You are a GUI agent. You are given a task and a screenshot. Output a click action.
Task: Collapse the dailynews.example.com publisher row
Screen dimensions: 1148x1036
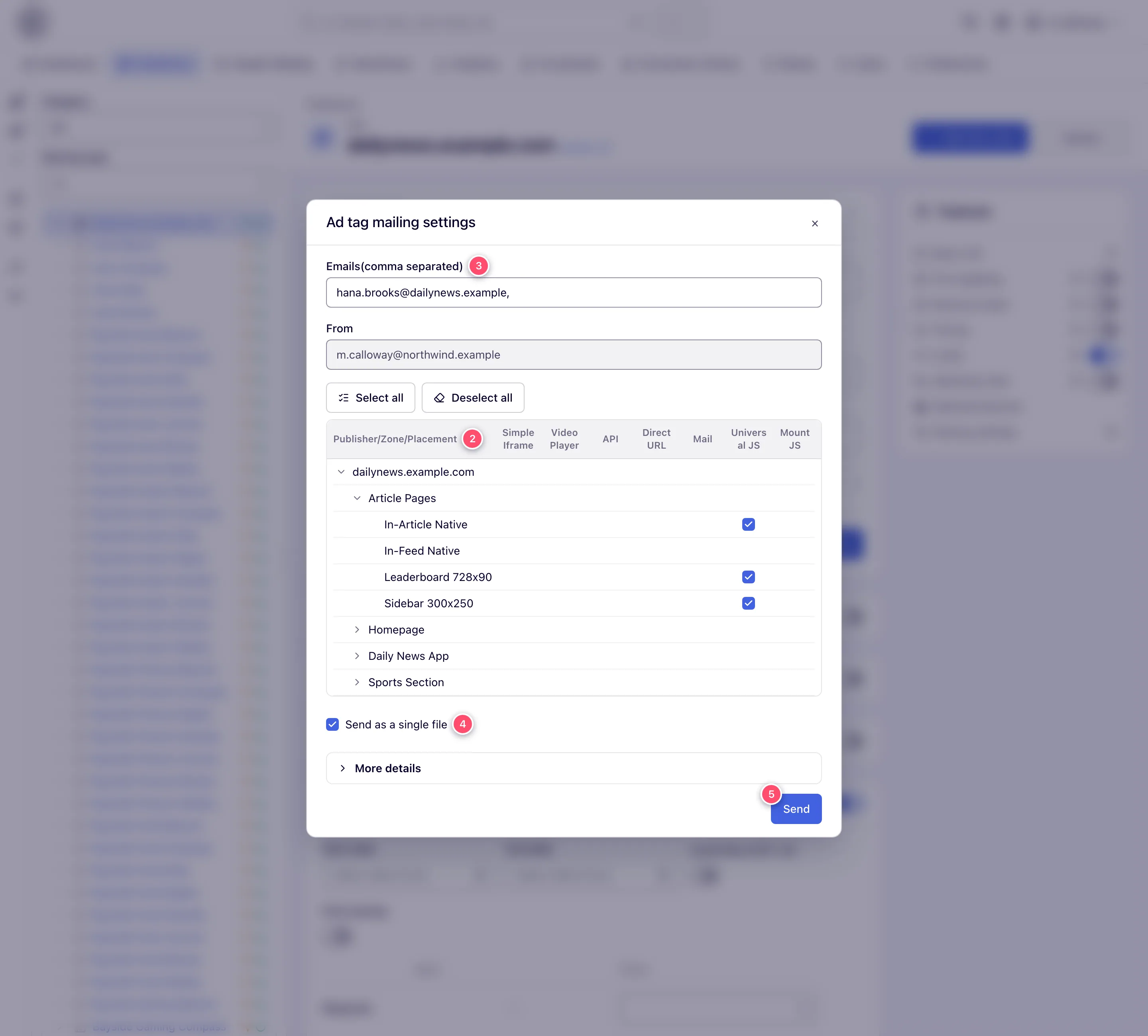click(x=341, y=472)
